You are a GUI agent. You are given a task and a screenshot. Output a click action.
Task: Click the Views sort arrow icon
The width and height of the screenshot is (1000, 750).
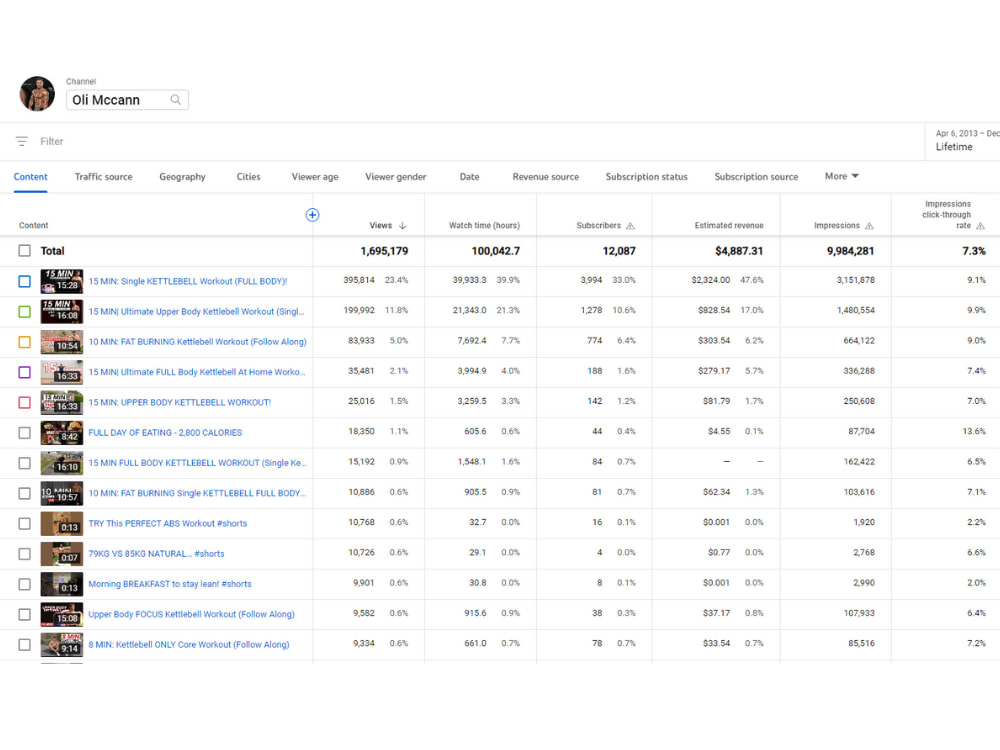(402, 226)
